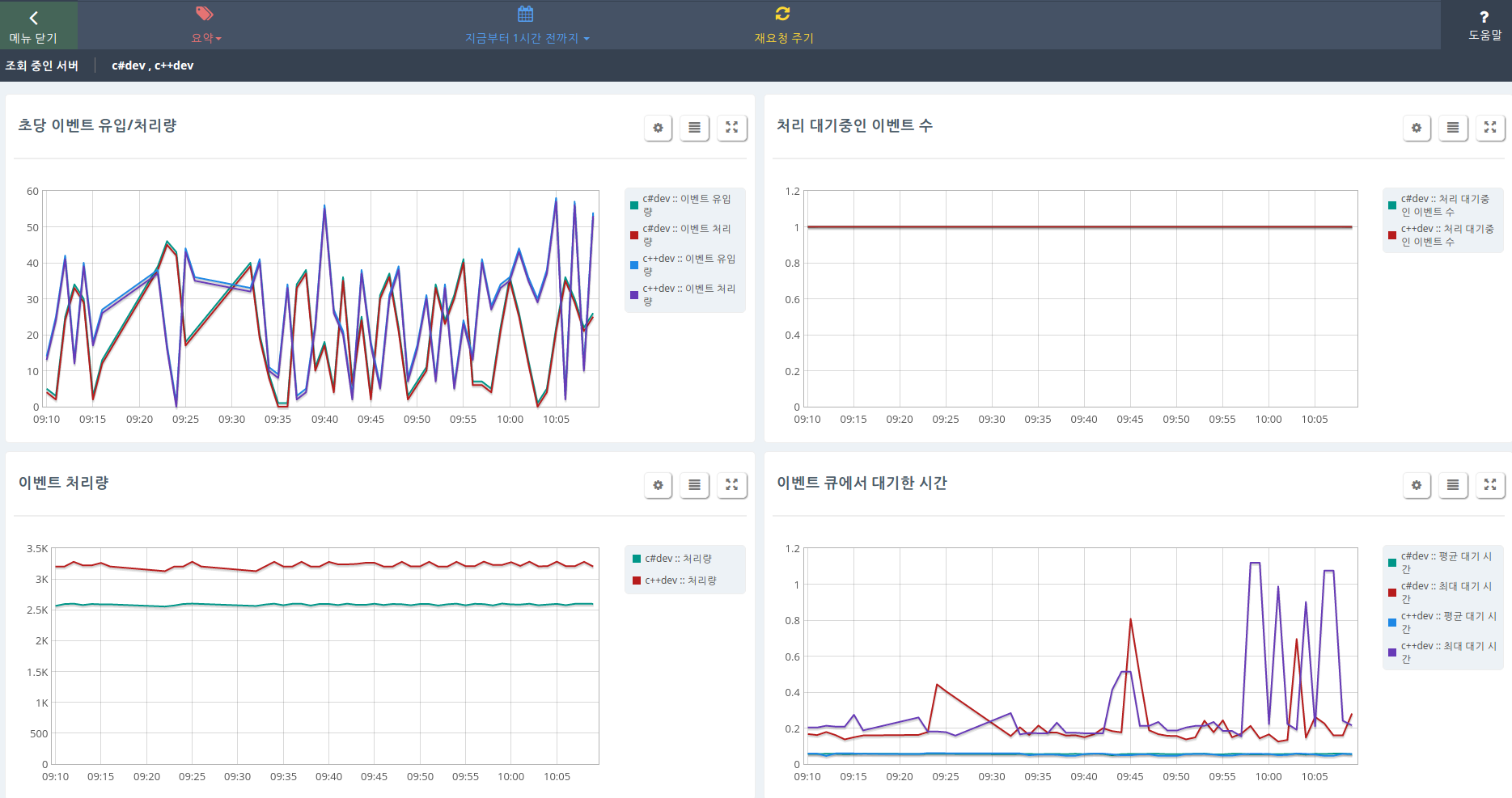Viewport: 1512px width, 798px height.
Task: Click the red tag icon above 요약
Action: (x=205, y=14)
